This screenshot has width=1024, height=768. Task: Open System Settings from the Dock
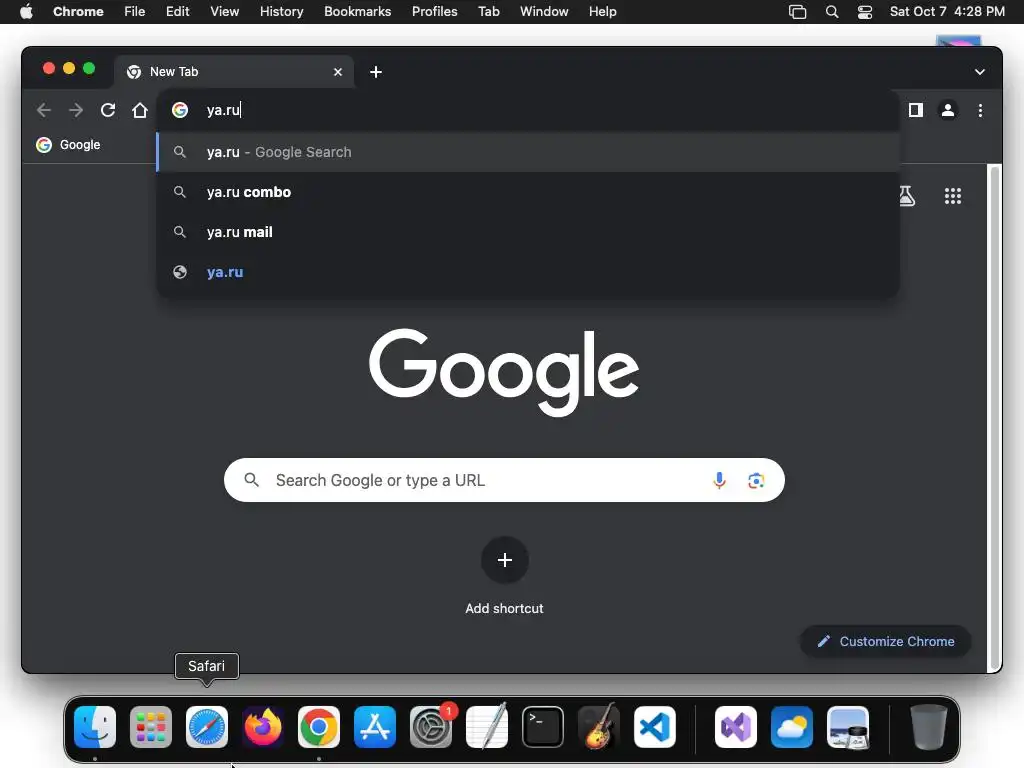(431, 727)
